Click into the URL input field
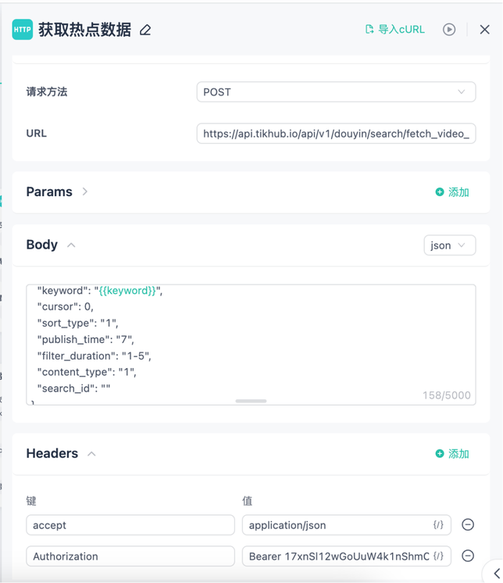Image resolution: width=503 pixels, height=583 pixels. tap(336, 133)
